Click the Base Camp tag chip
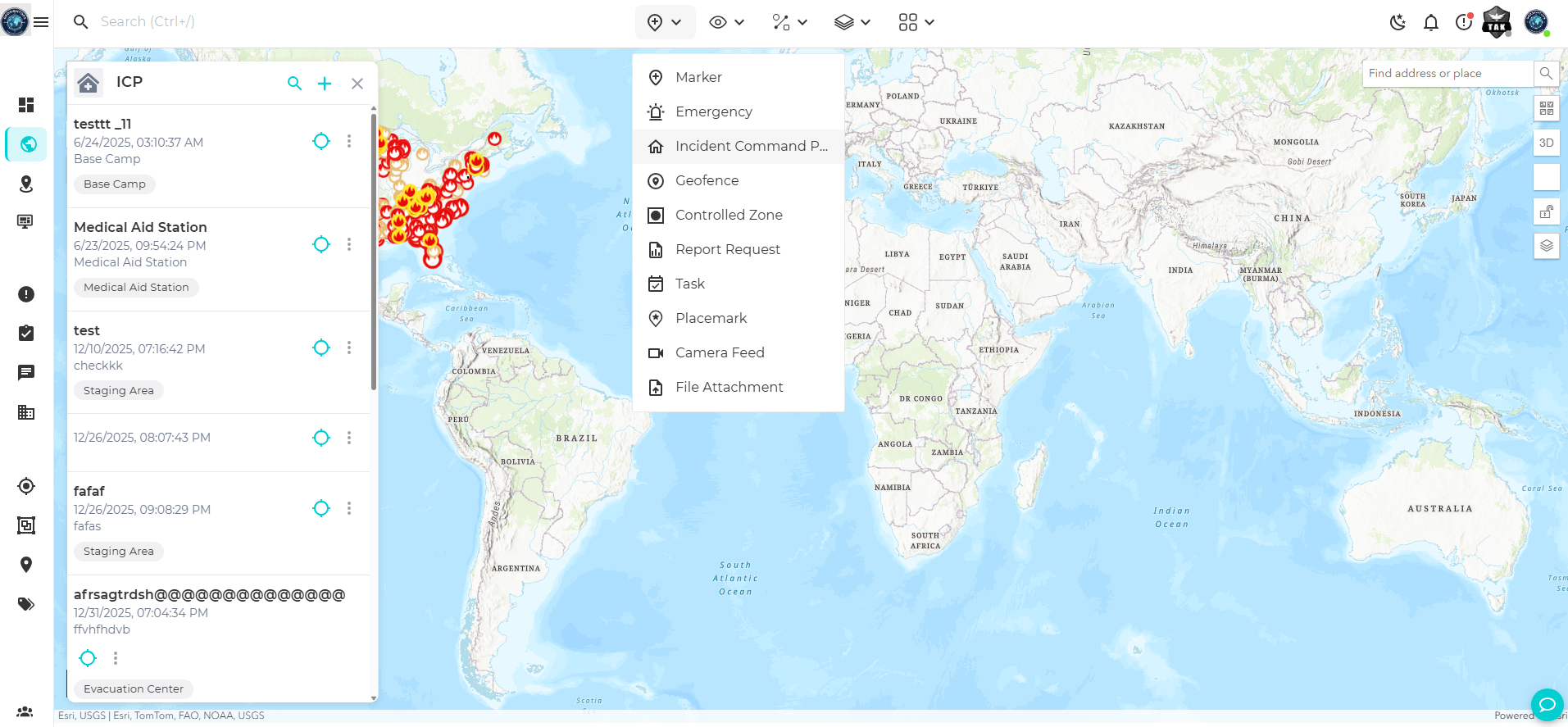1568x727 pixels. click(115, 184)
